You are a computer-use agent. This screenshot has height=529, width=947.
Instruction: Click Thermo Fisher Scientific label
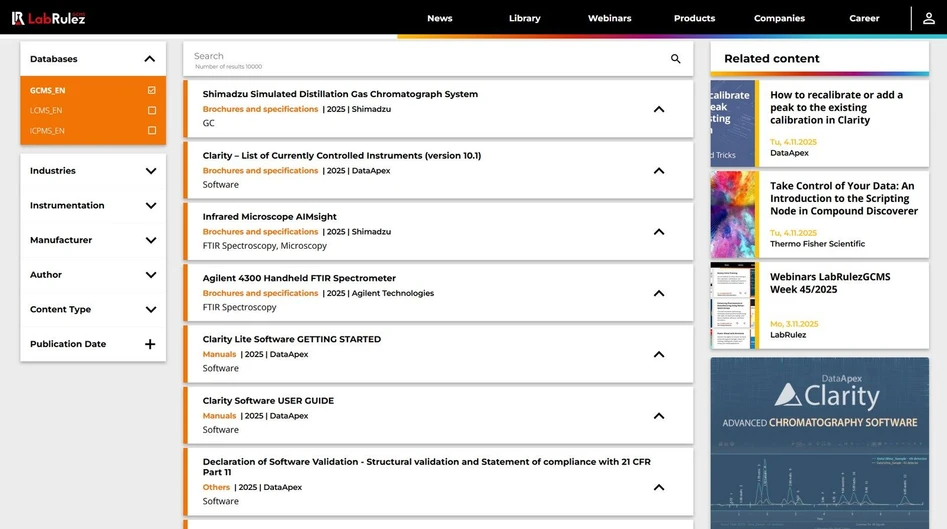pos(817,244)
